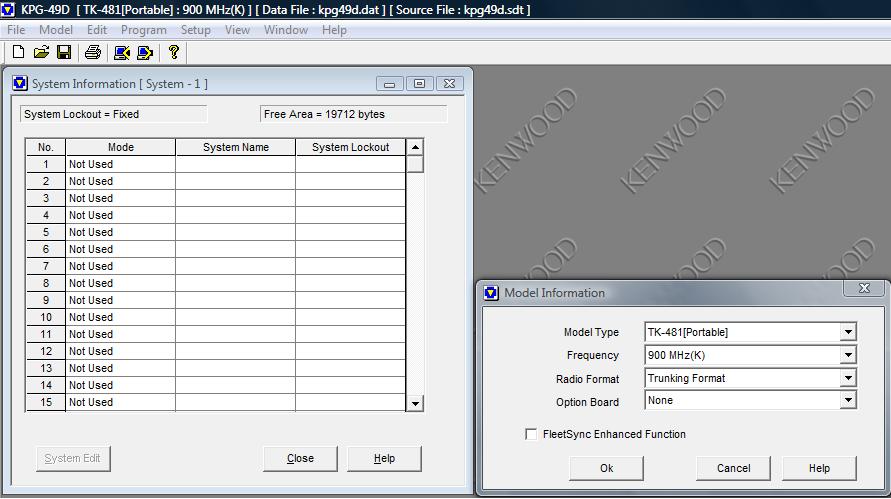Write data to radio toolbar icon
Viewport: 891px width, 499px height.
145,52
